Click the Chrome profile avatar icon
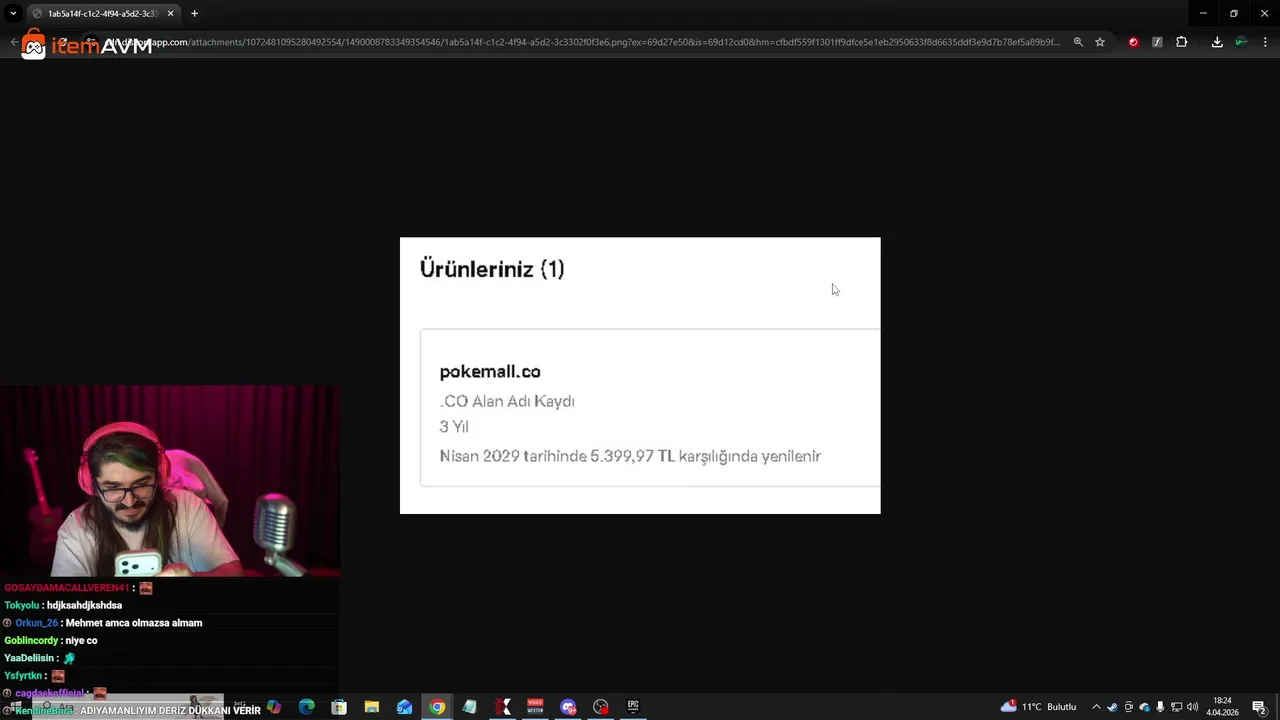Image resolution: width=1280 pixels, height=720 pixels. (x=1241, y=42)
